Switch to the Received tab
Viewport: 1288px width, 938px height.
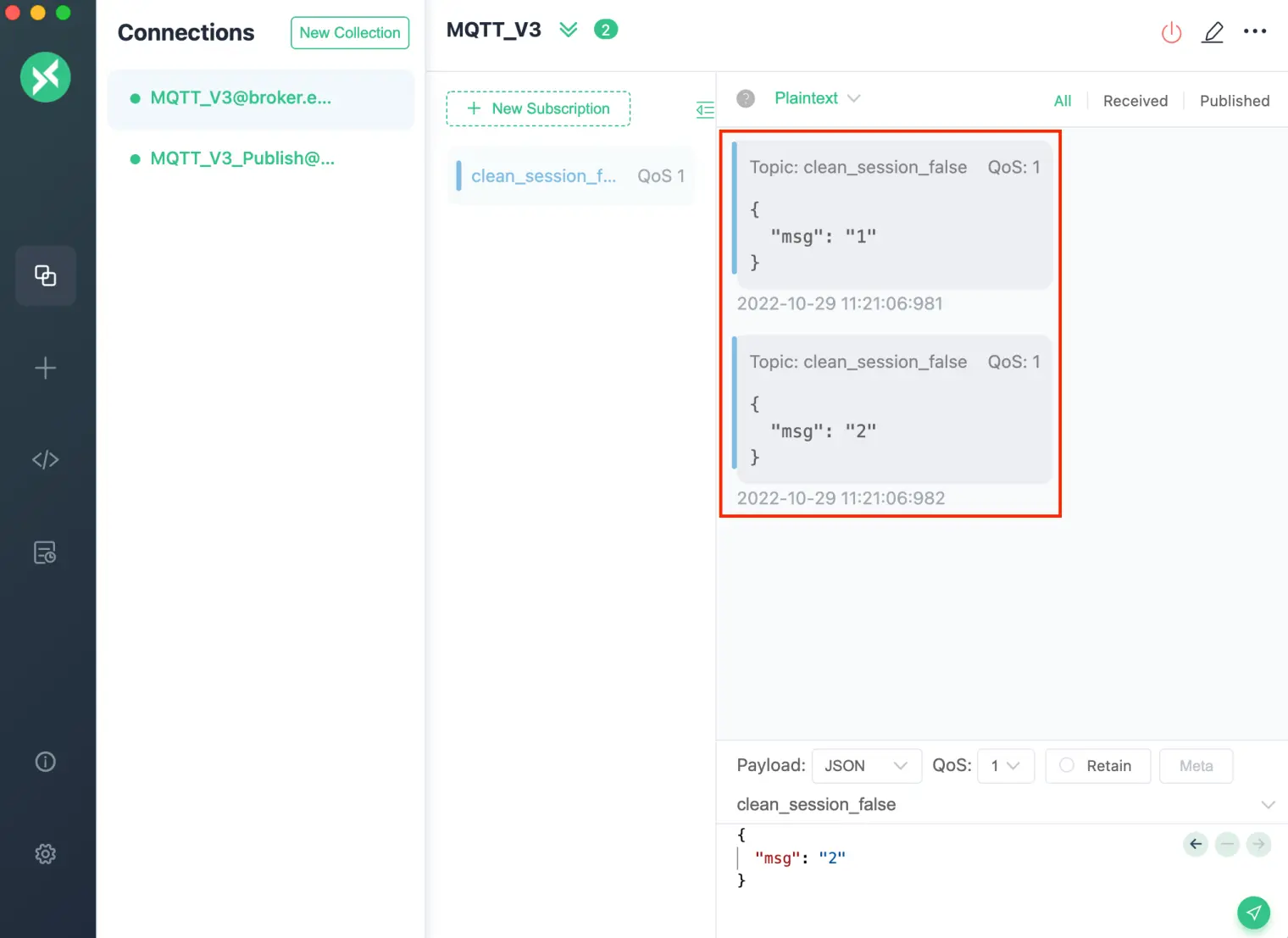tap(1135, 100)
